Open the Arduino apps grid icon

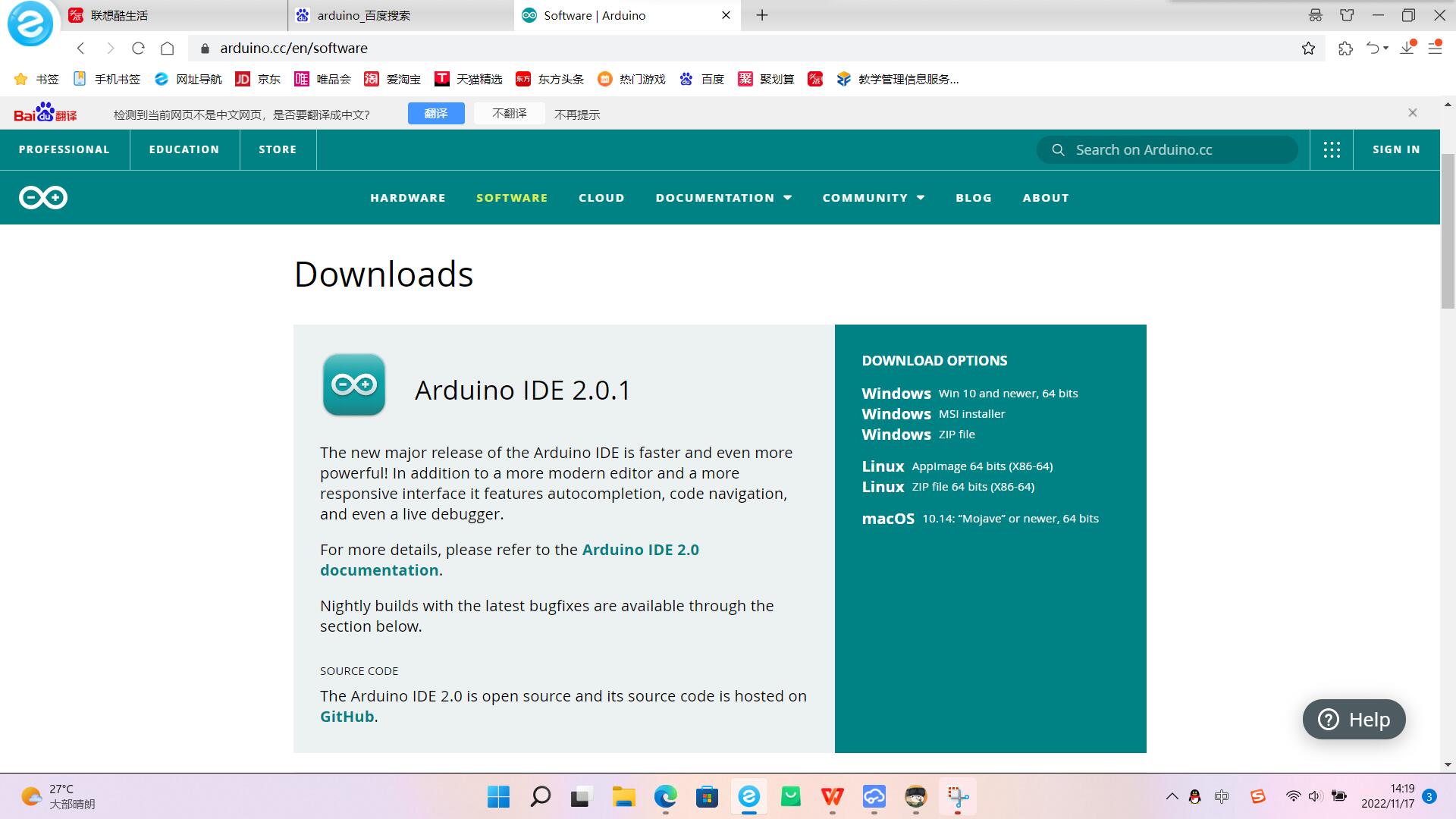(x=1332, y=149)
